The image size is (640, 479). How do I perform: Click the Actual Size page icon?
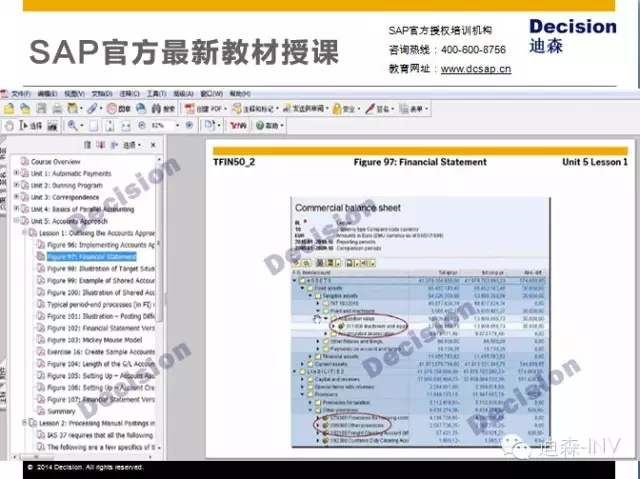[93, 126]
